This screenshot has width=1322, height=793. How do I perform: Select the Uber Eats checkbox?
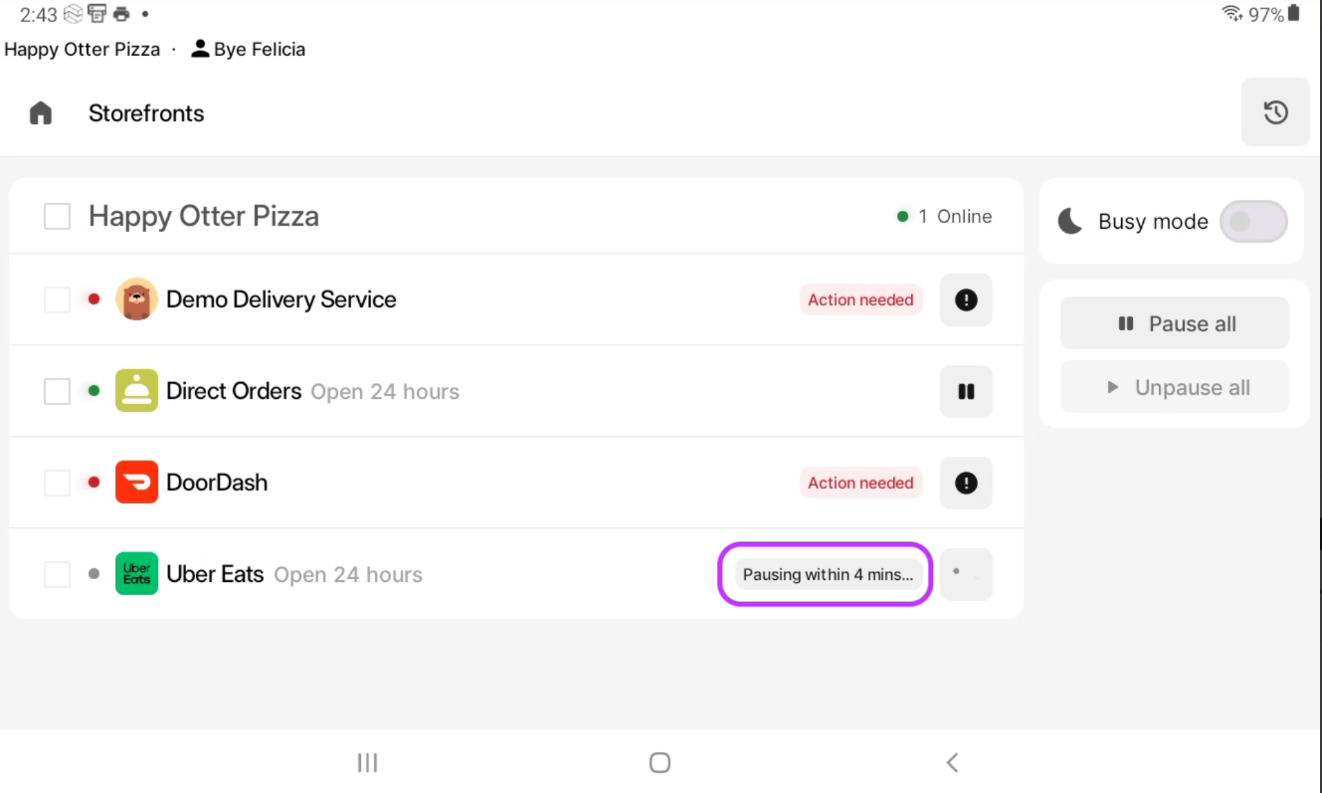click(57, 574)
